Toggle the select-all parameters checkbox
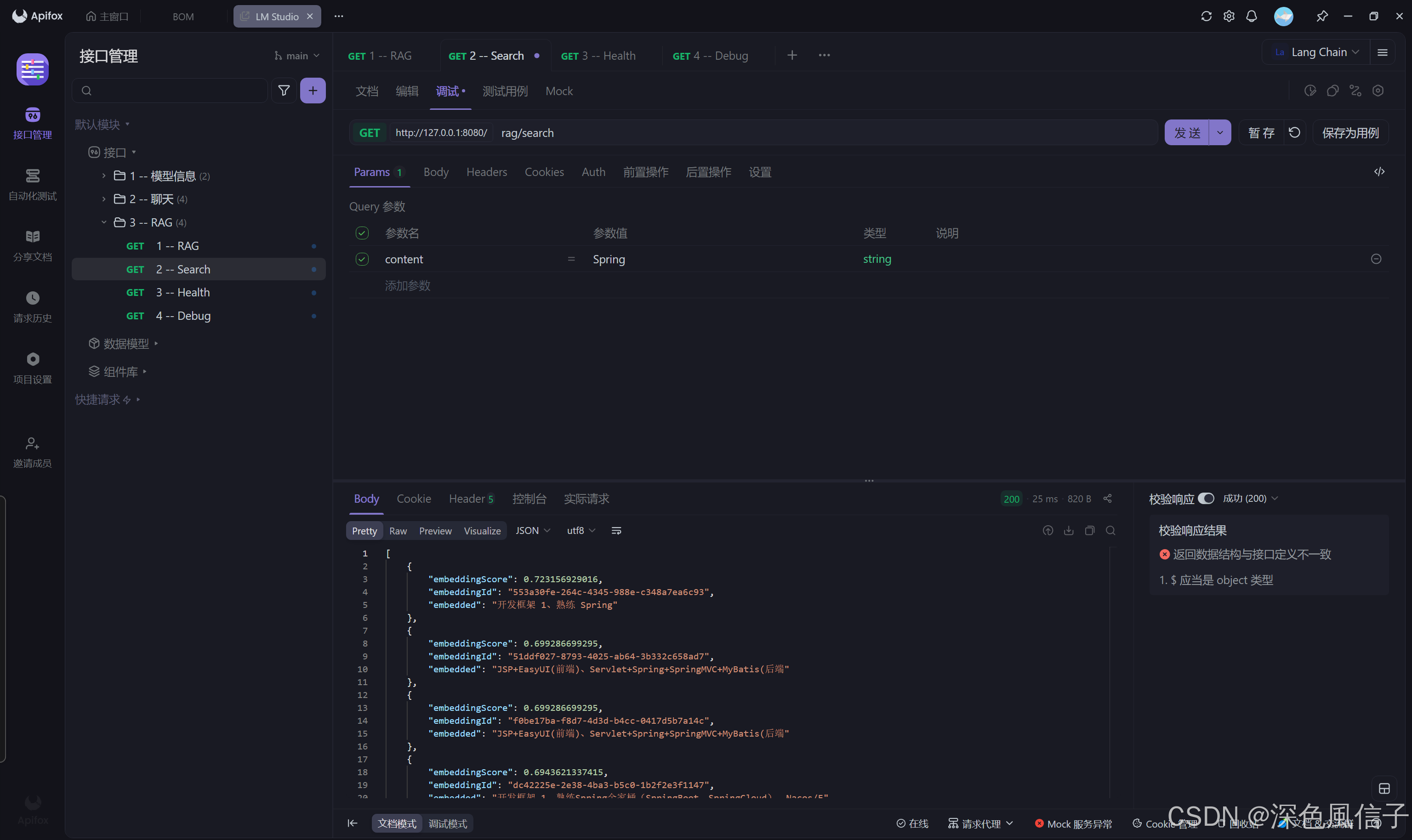This screenshot has width=1412, height=840. (362, 233)
